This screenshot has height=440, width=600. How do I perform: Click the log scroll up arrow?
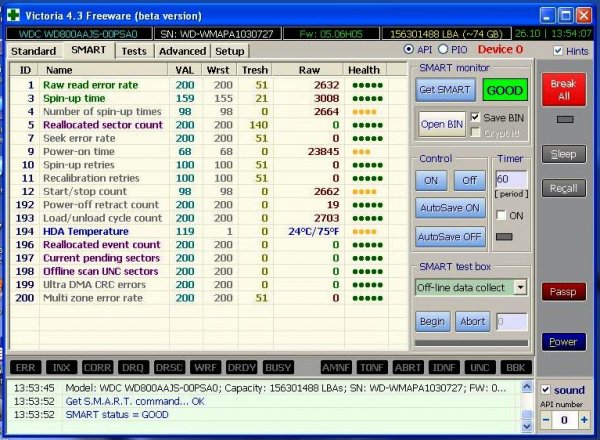527,387
